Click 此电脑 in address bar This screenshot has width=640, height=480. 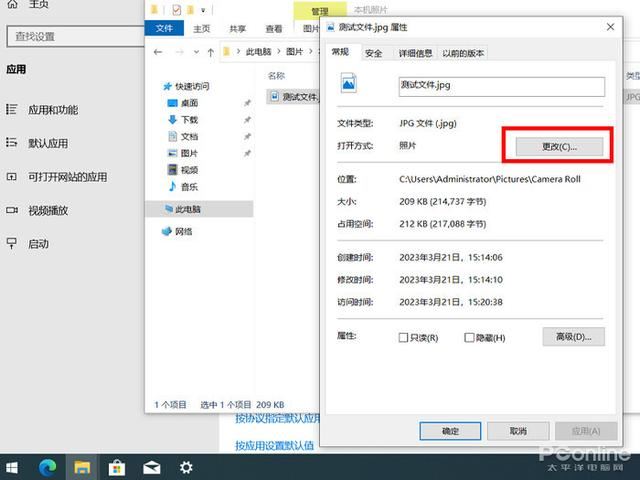tap(258, 52)
